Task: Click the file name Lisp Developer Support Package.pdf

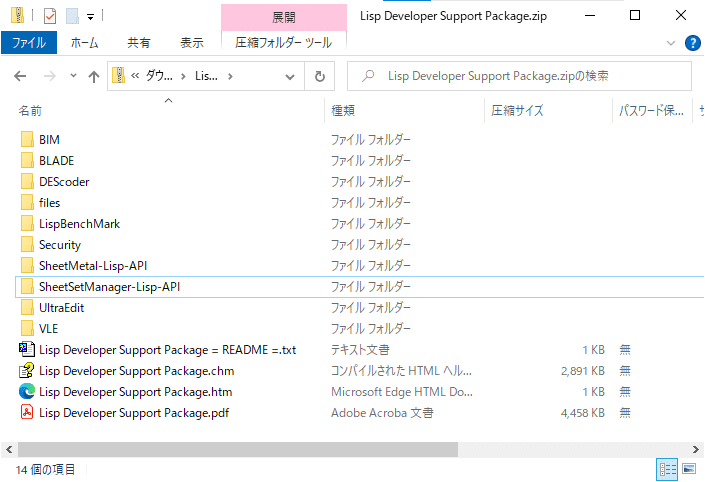Action: [134, 413]
